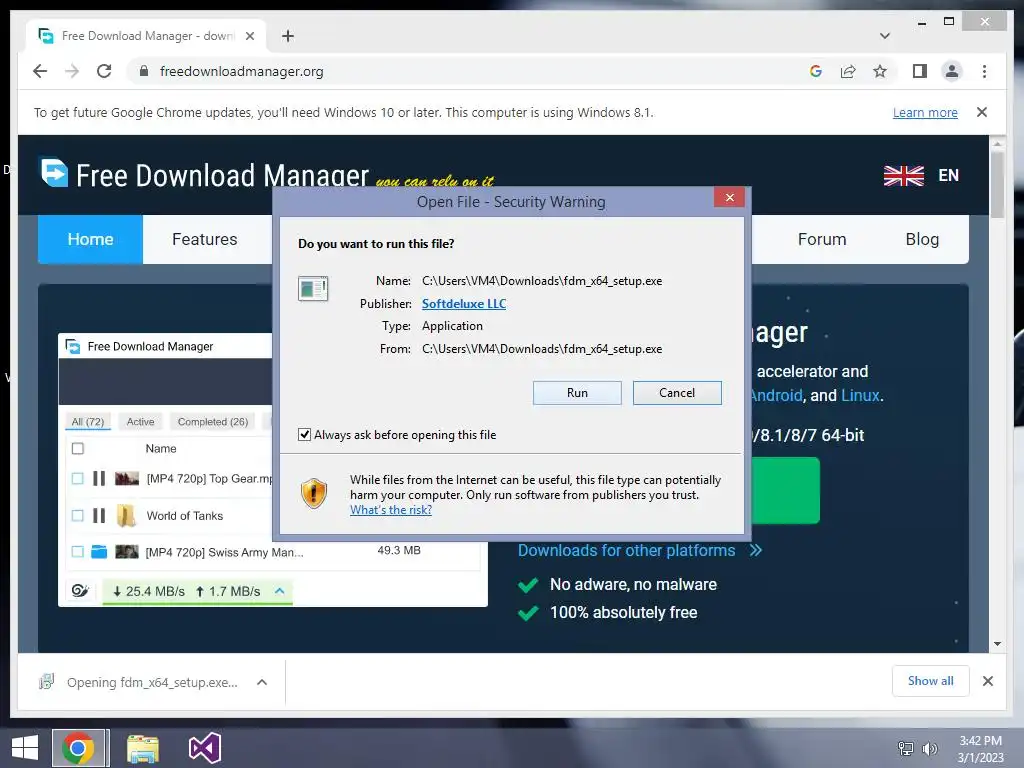
Task: Select the Active filter tab
Action: tap(140, 422)
